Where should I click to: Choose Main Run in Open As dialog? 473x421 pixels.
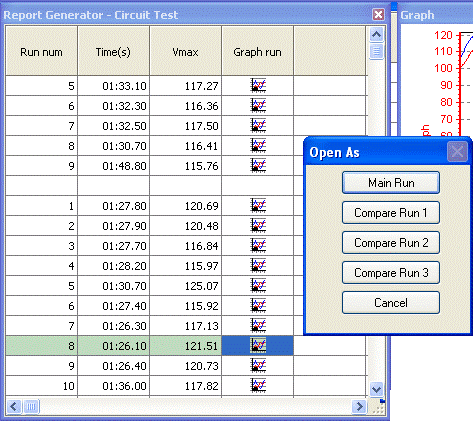pos(391,183)
